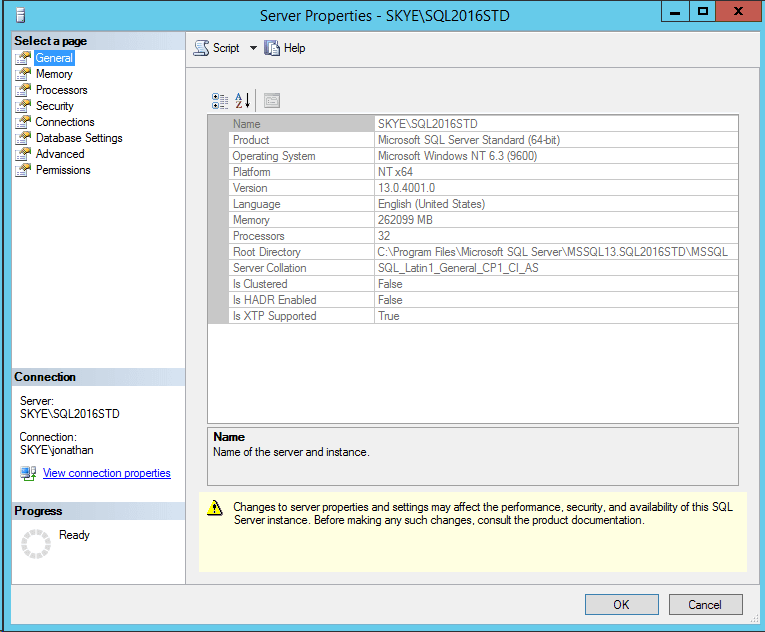
Task: Select the Memory property in grid
Action: [x=251, y=220]
